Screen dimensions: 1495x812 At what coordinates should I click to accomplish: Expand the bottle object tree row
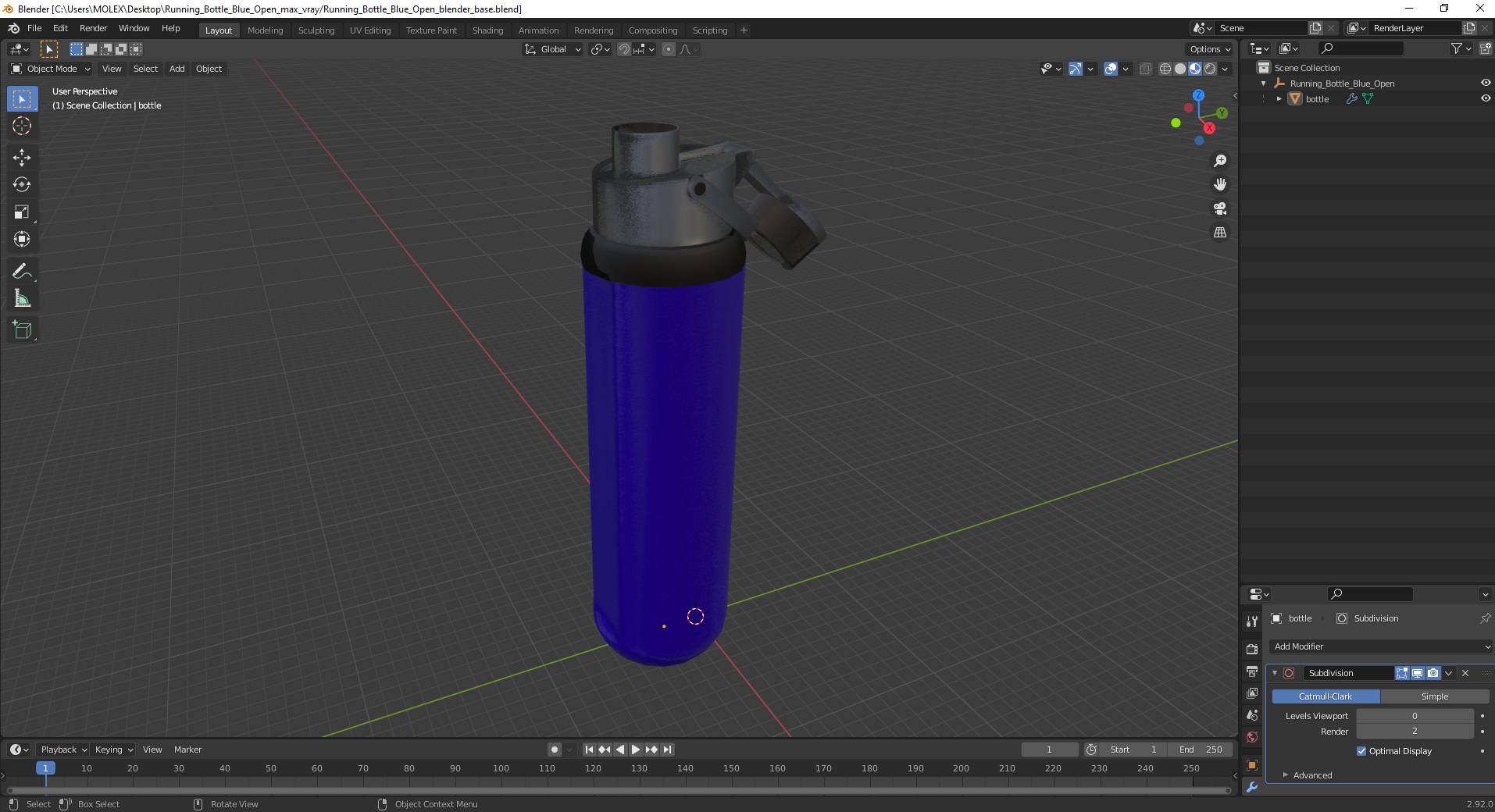[1279, 99]
